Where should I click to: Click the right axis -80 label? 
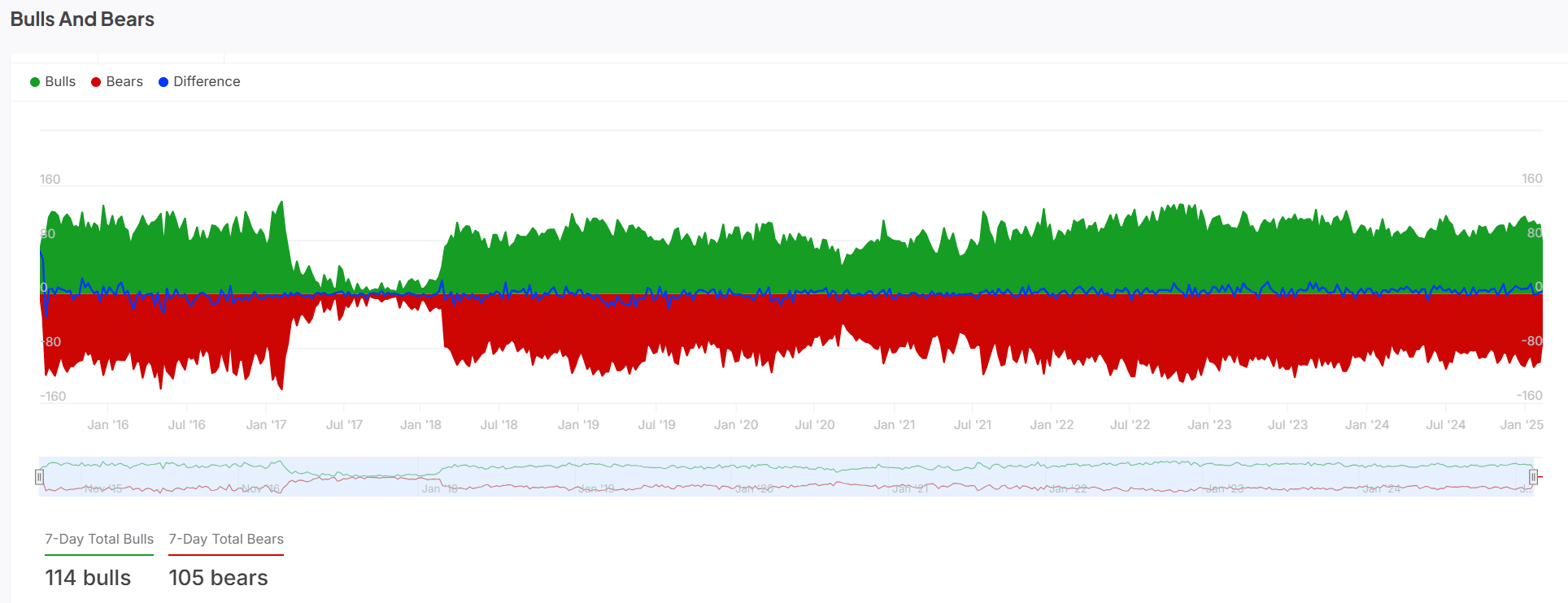coord(1532,341)
